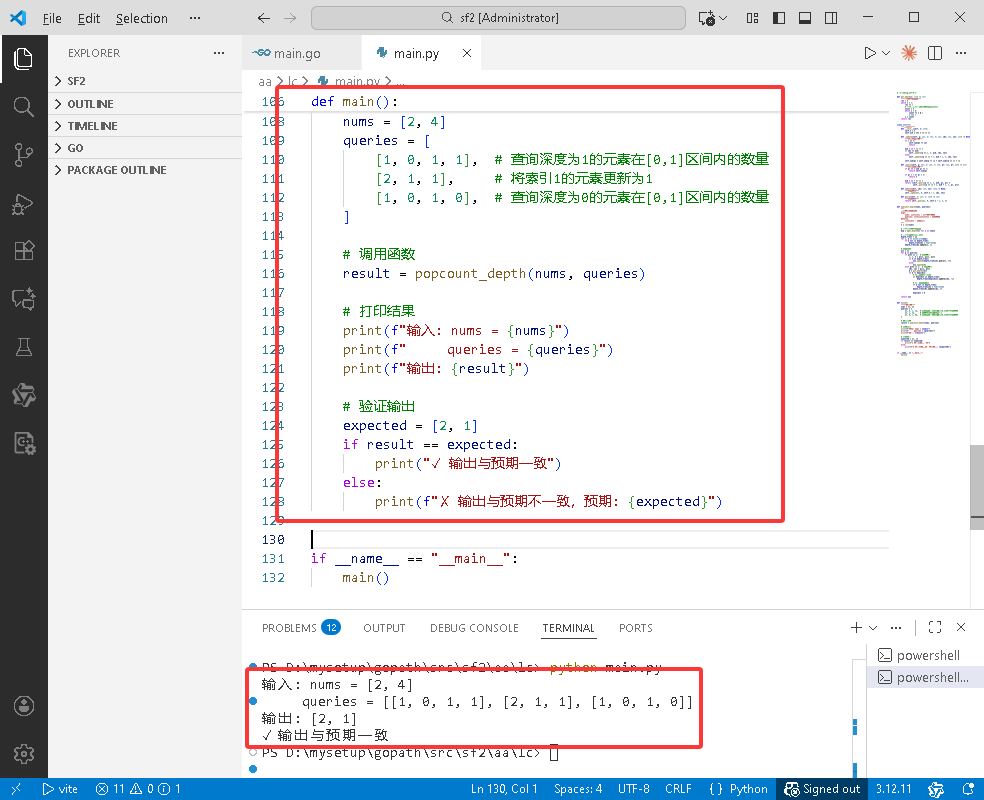Image resolution: width=984 pixels, height=800 pixels.
Task: Expand the PACKAGE OUTLINE section
Action: pyautogui.click(x=145, y=170)
